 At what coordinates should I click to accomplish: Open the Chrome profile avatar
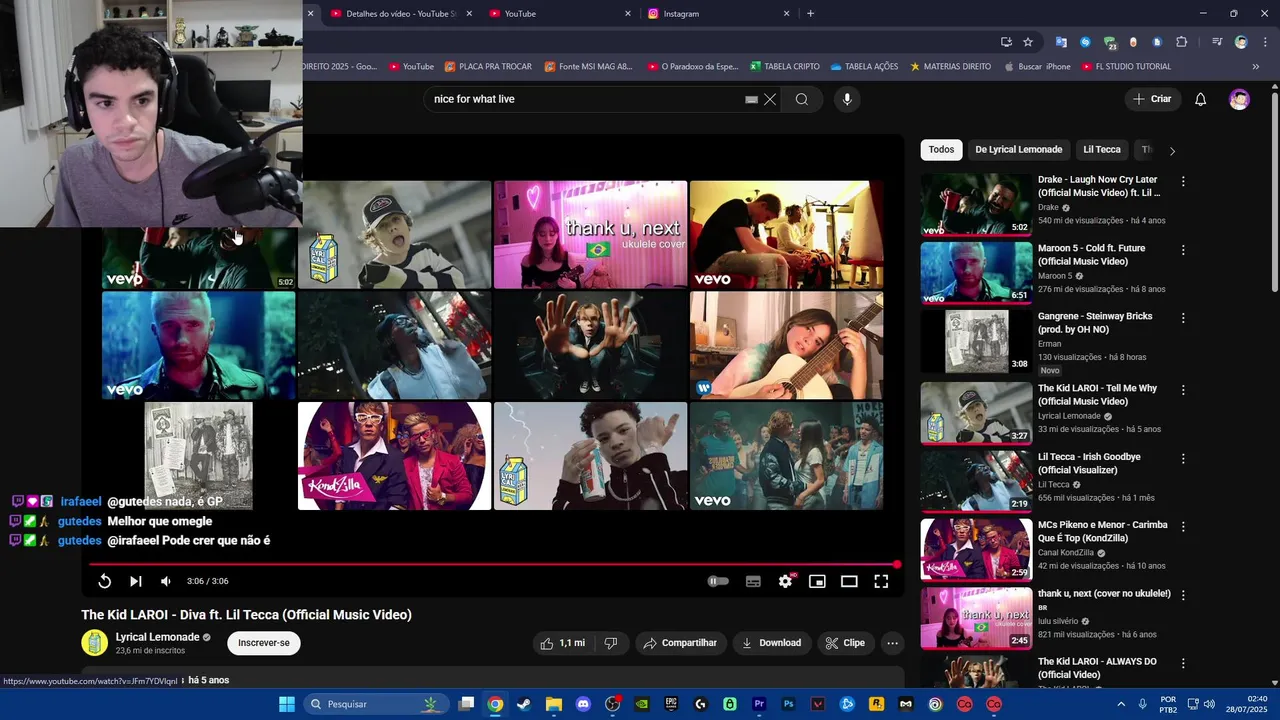[x=1241, y=42]
